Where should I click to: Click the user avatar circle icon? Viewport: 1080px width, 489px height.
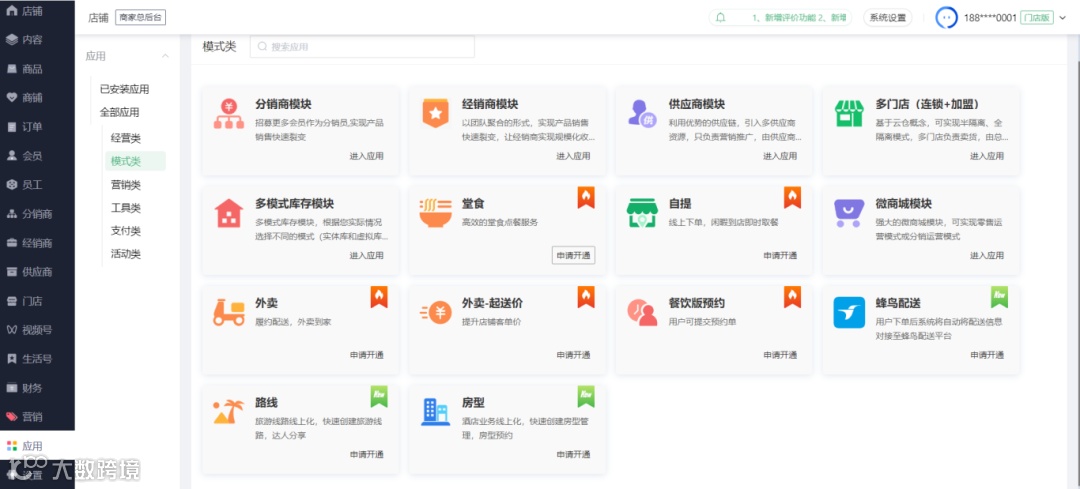point(946,18)
